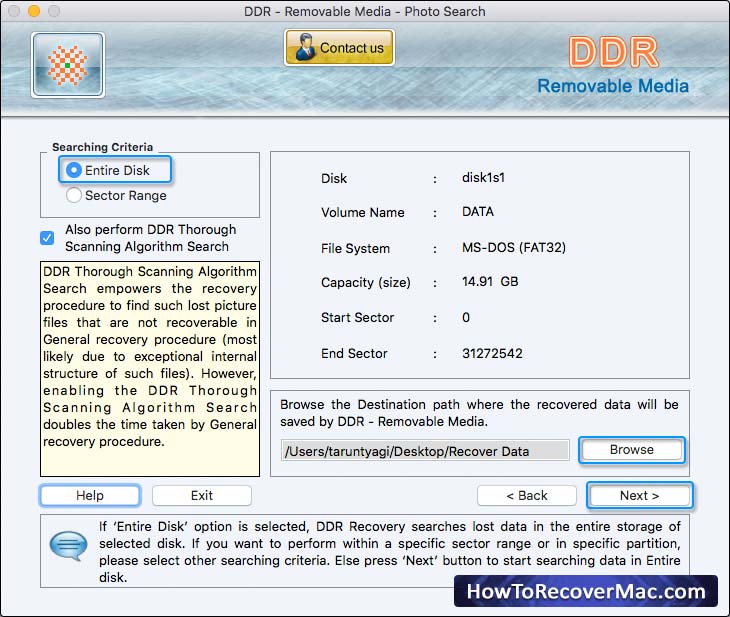
Task: Click the DATA volume name value
Action: 478,211
